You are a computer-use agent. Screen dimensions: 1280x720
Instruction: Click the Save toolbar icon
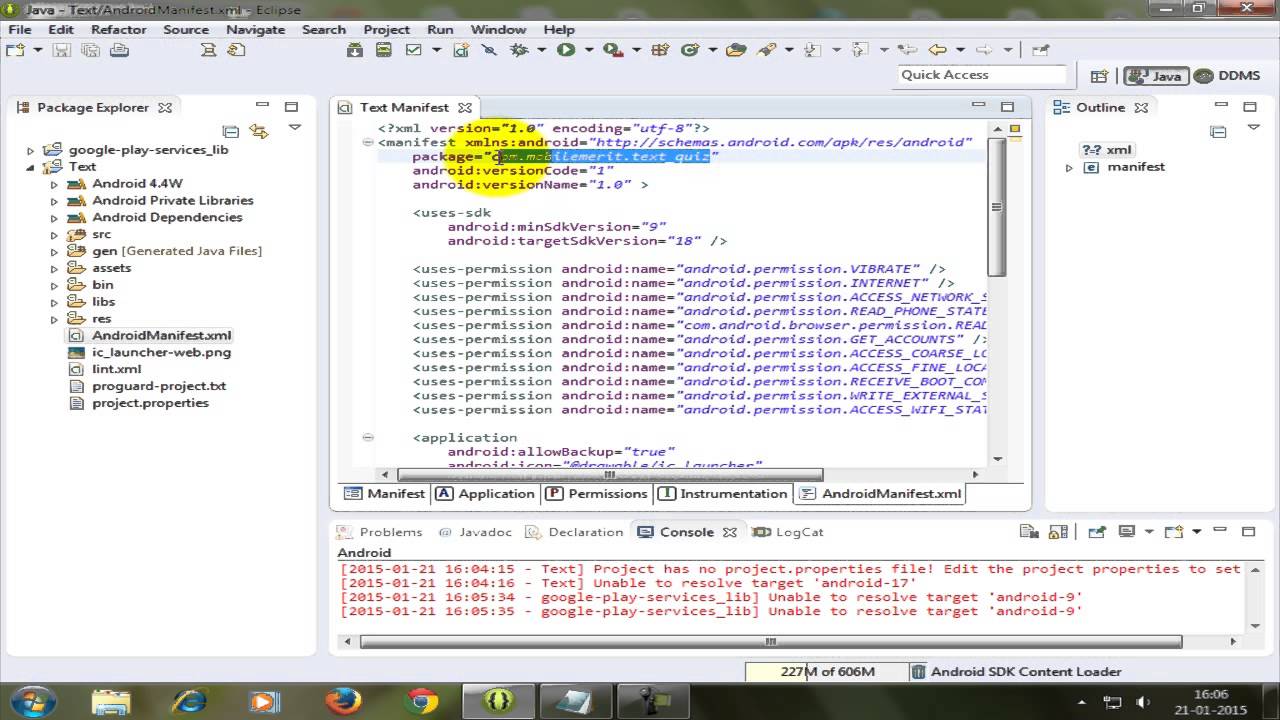tap(62, 50)
